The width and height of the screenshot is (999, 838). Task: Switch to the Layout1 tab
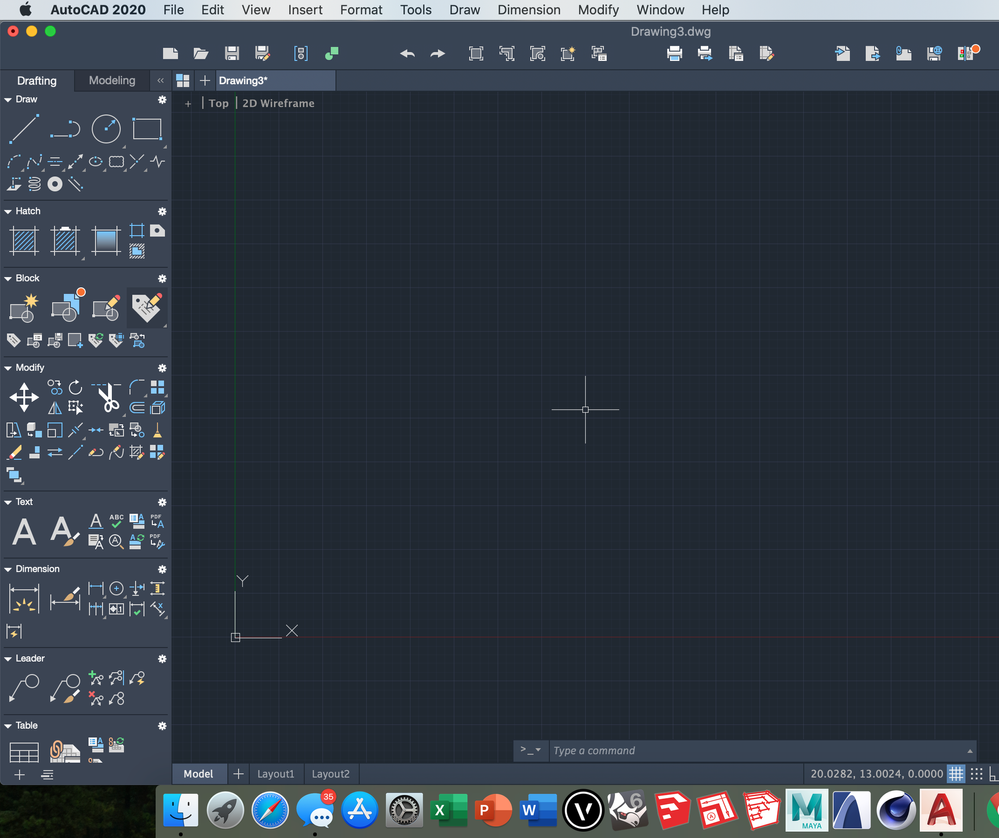(276, 774)
